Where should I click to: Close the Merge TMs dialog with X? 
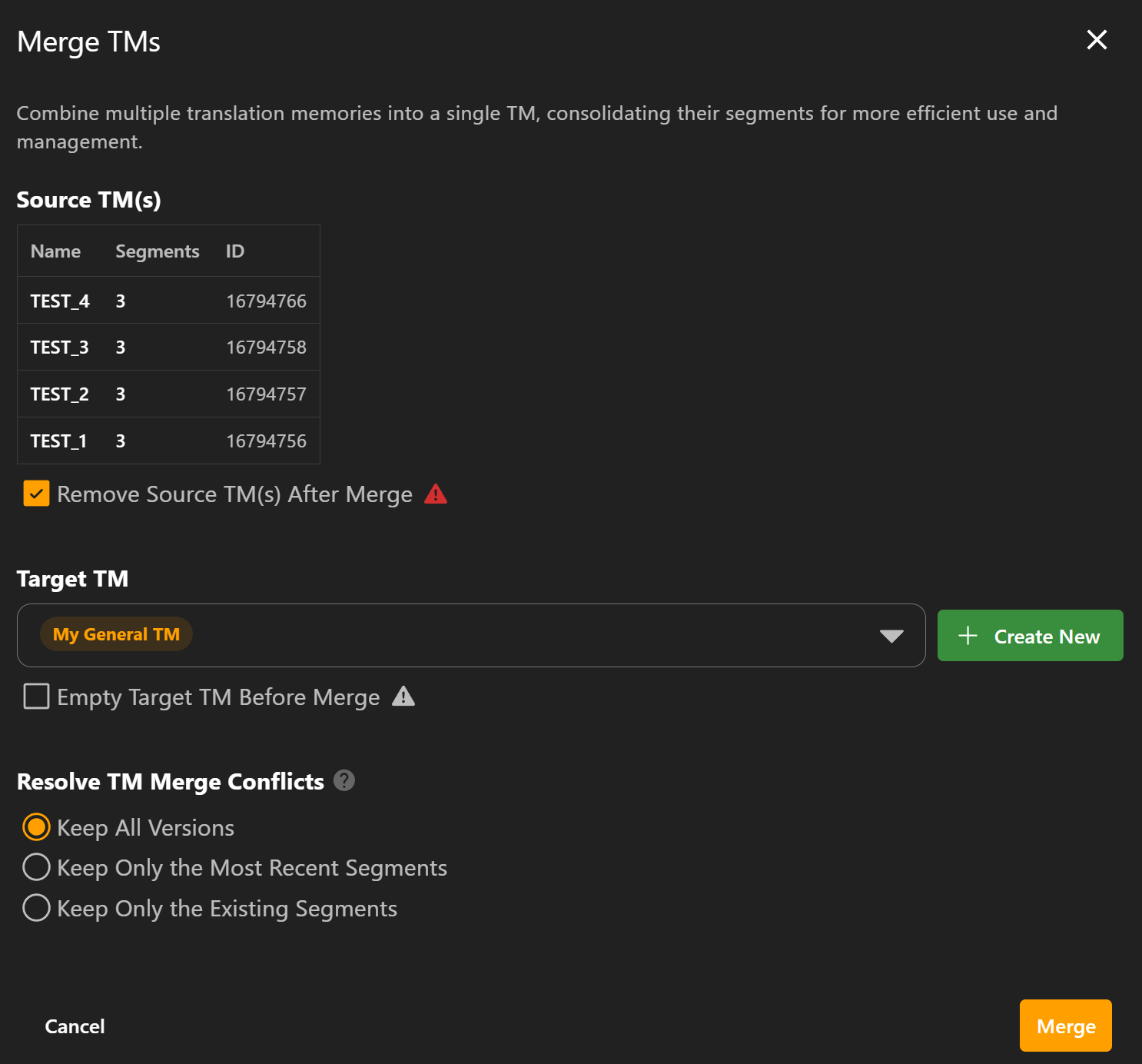[1097, 40]
